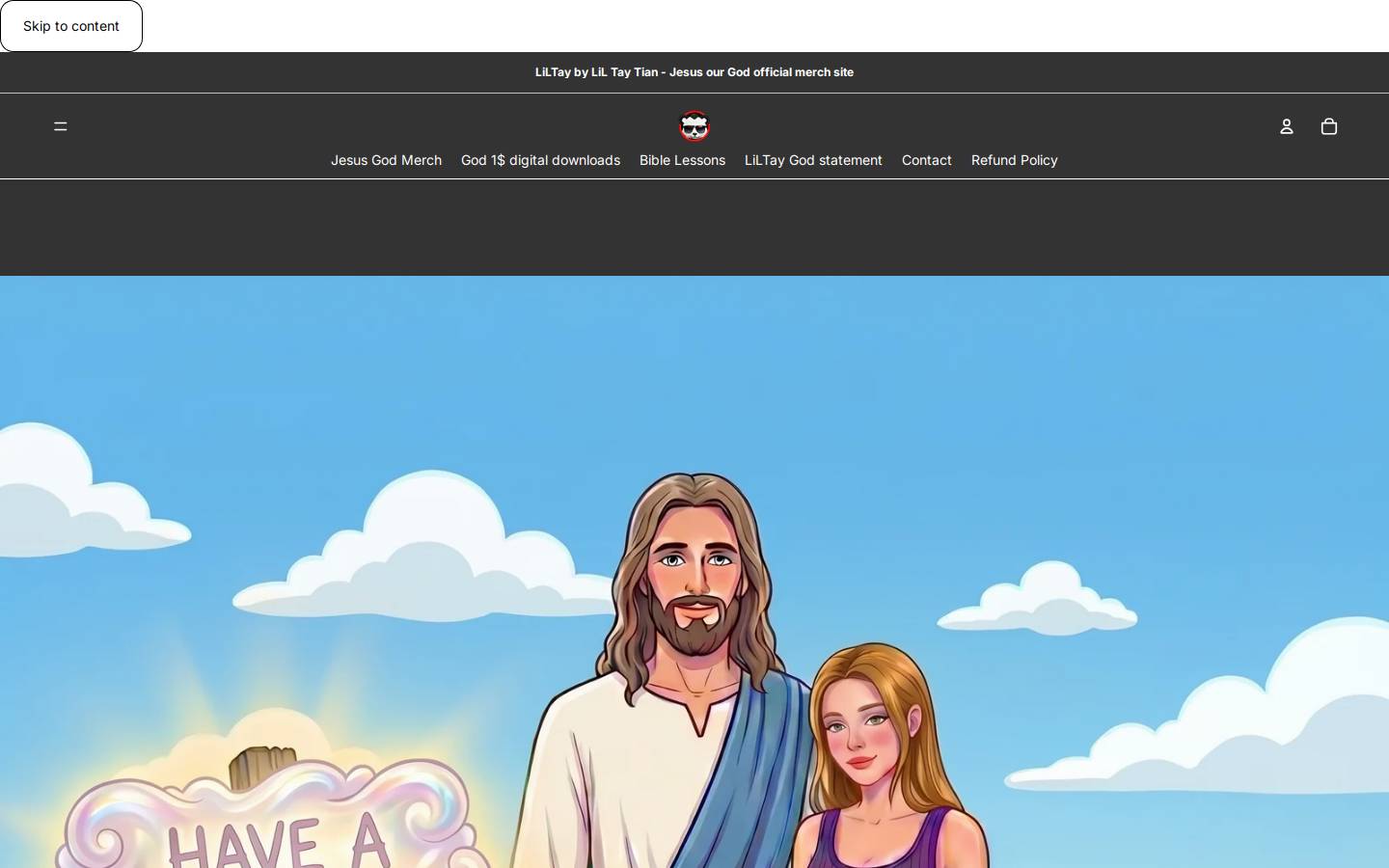This screenshot has width=1389, height=868.
Task: View the LiLTay God statement
Action: (813, 160)
